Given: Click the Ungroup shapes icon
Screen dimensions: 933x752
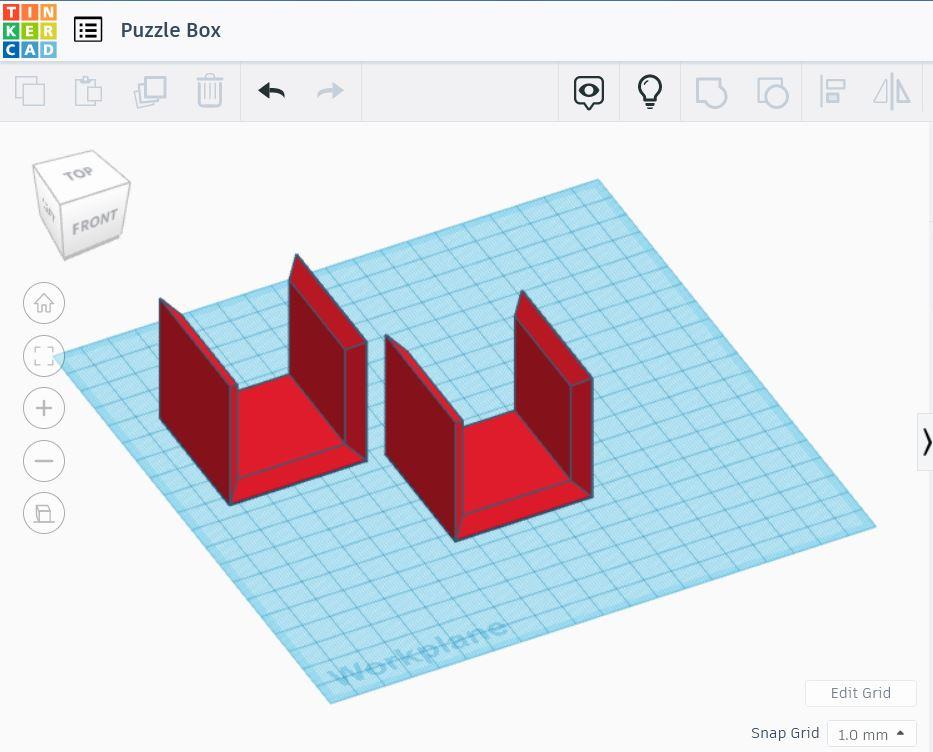Looking at the screenshot, I should pos(772,92).
